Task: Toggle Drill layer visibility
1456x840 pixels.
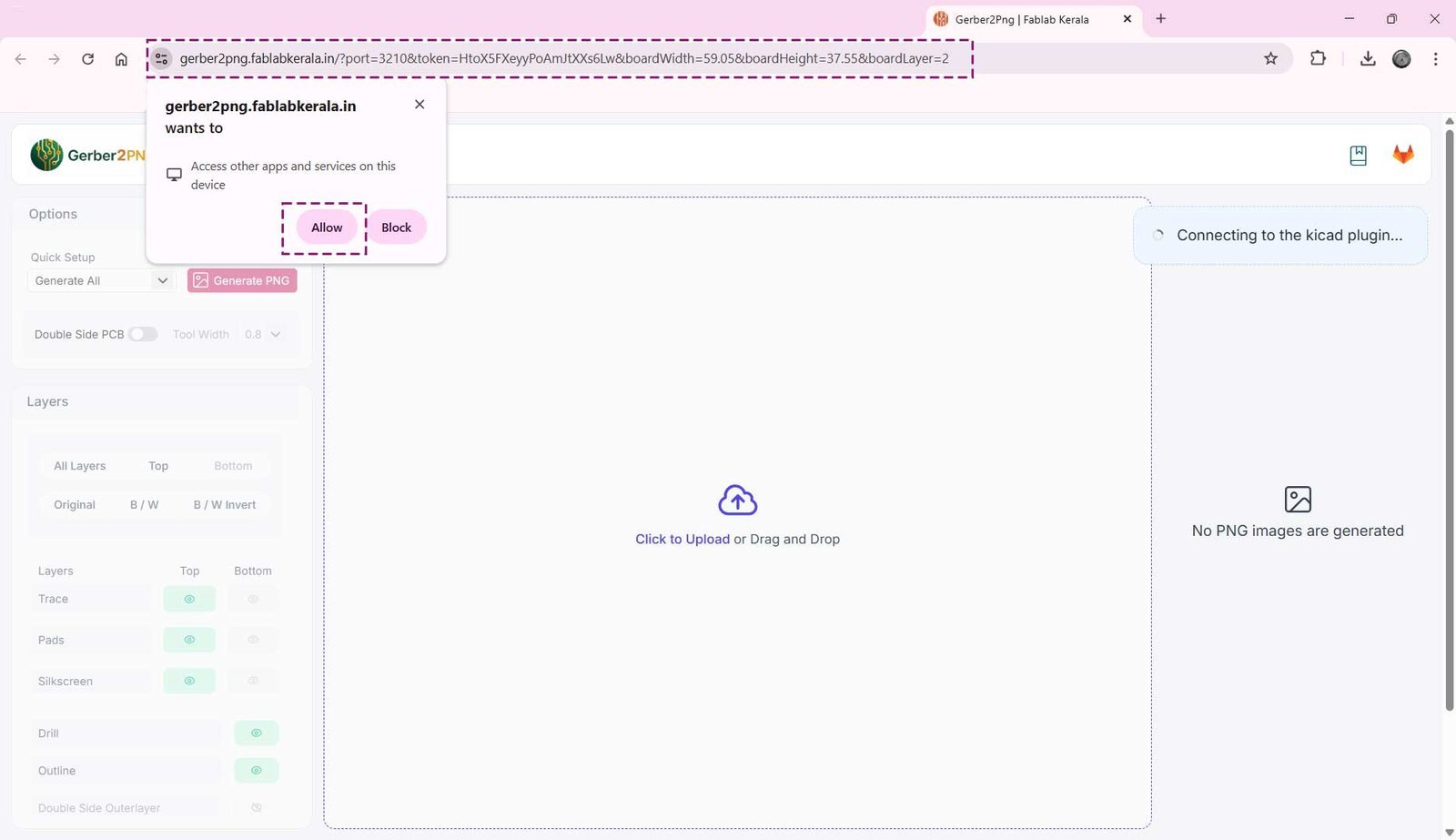Action: pyautogui.click(x=257, y=733)
